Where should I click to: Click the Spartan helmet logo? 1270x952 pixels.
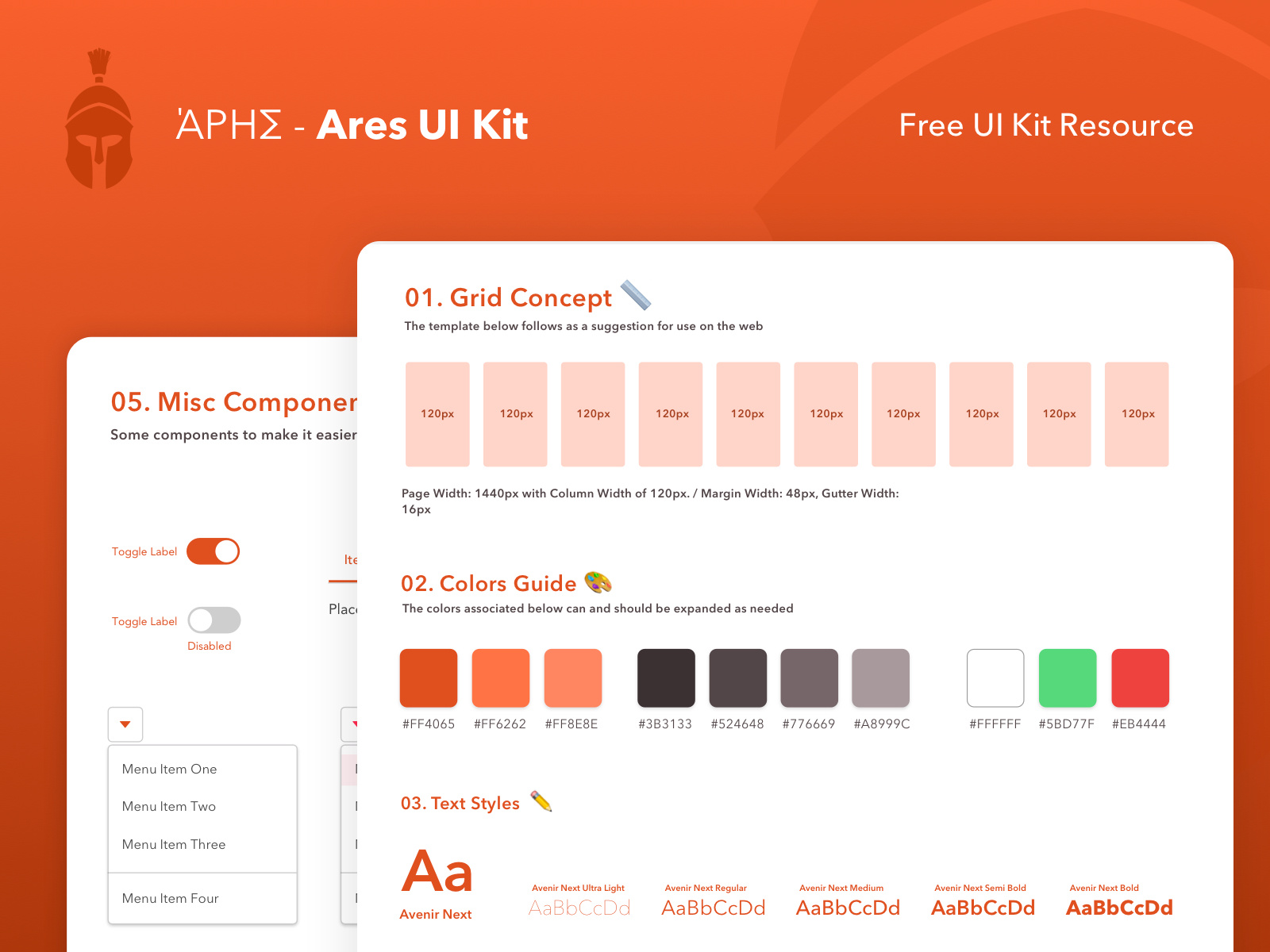(x=98, y=119)
